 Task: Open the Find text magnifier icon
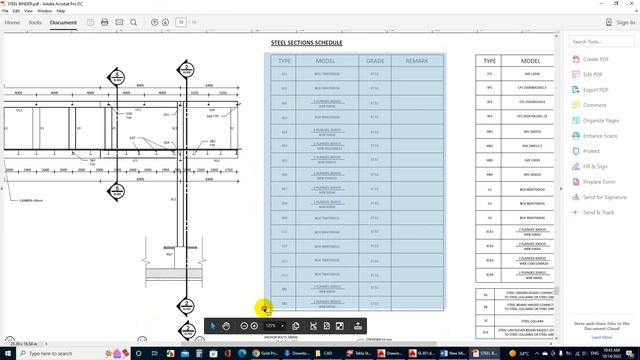(133, 22)
